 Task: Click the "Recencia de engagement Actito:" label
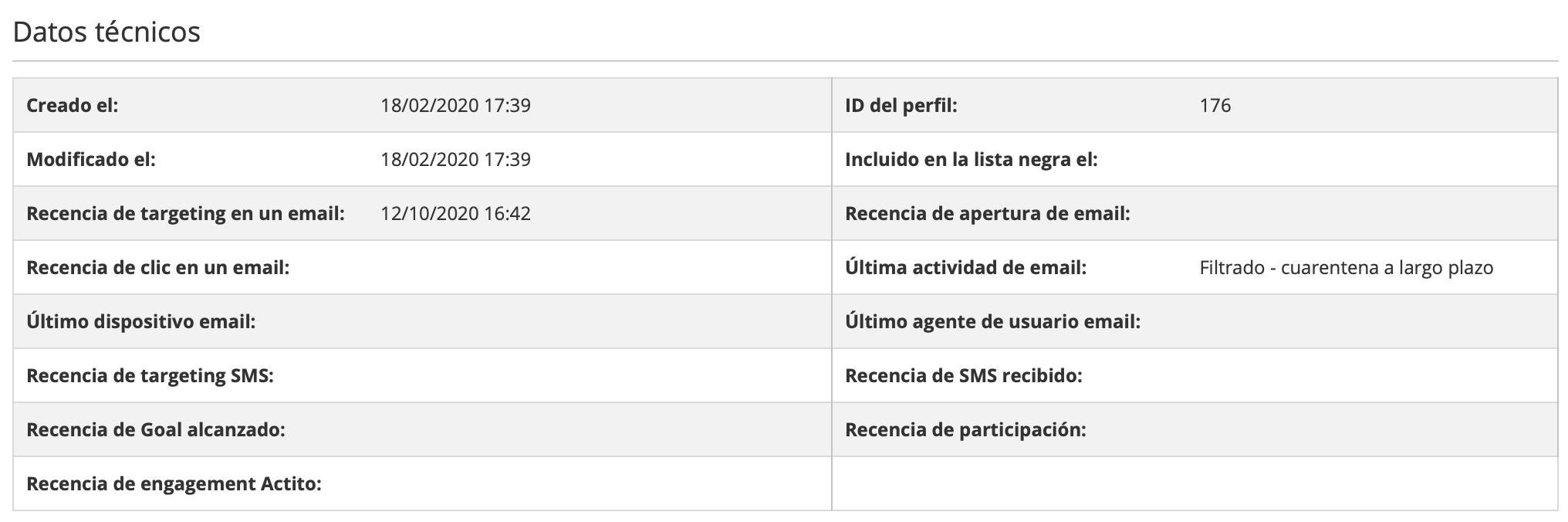(174, 483)
